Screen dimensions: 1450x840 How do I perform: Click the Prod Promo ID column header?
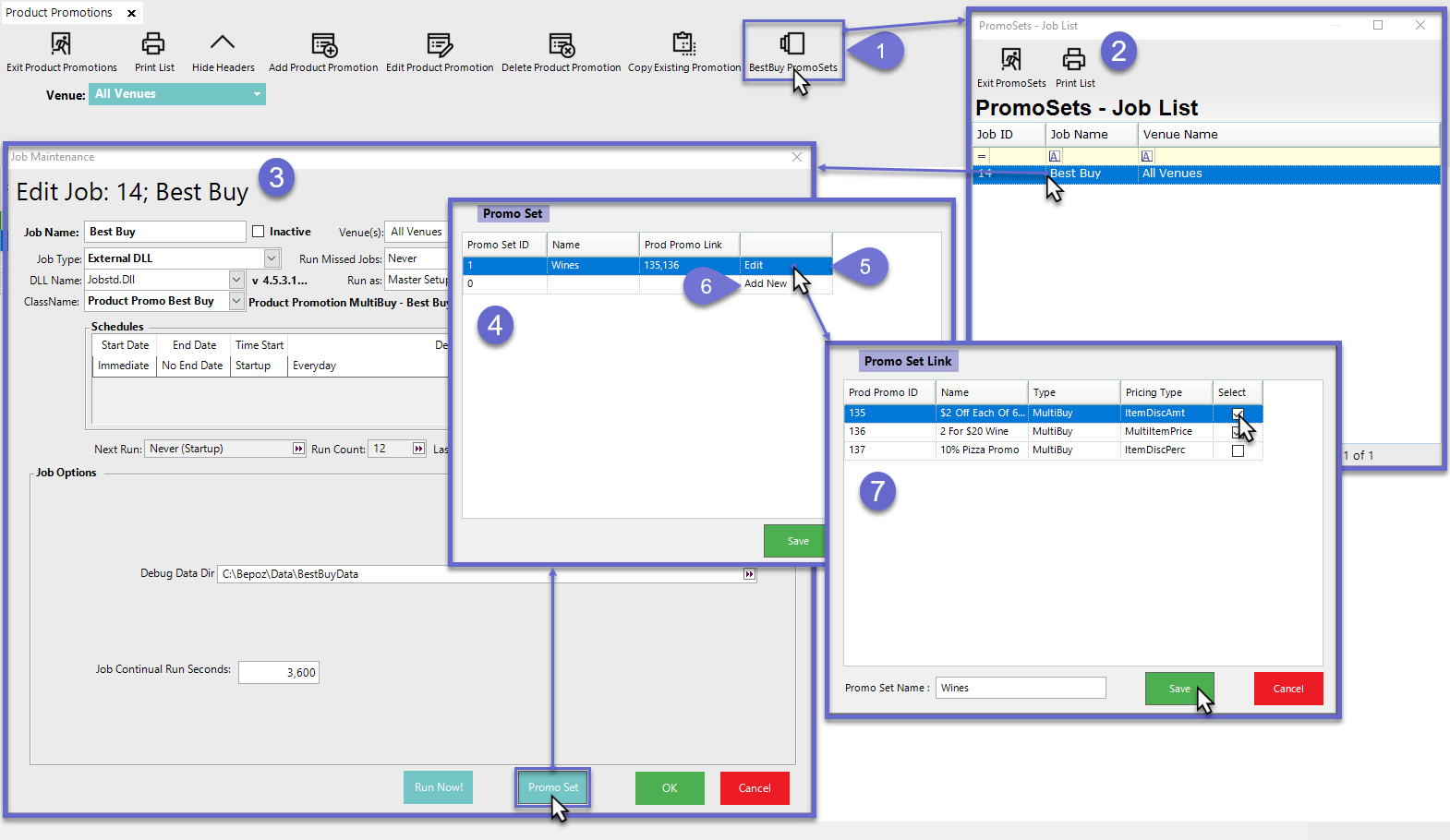click(889, 392)
